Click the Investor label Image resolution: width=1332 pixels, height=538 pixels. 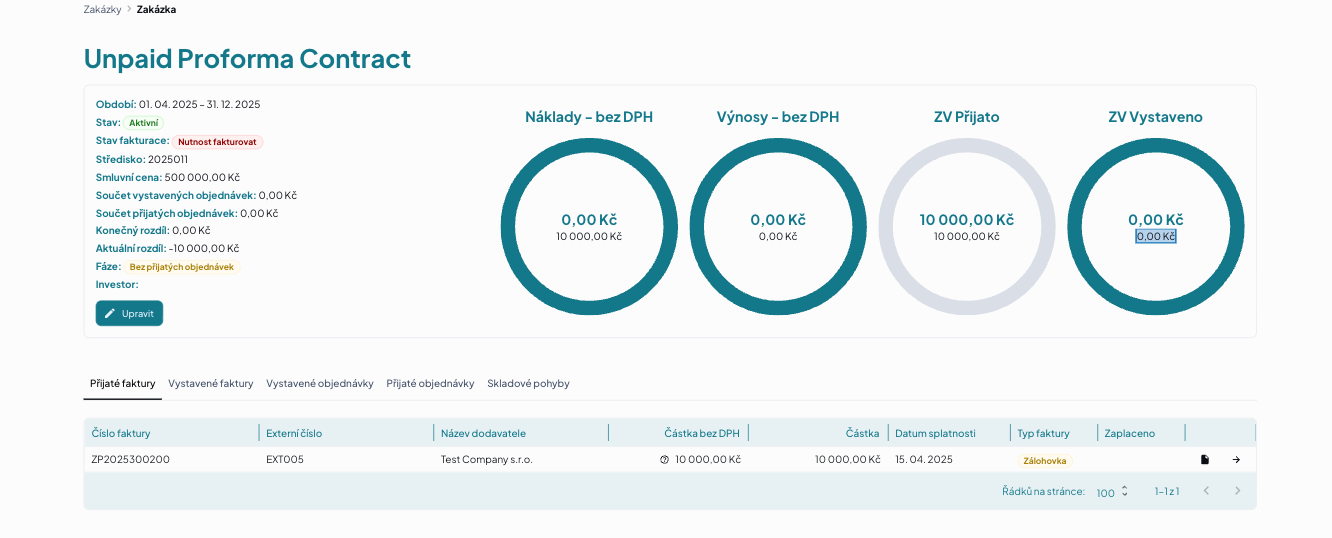(x=117, y=284)
